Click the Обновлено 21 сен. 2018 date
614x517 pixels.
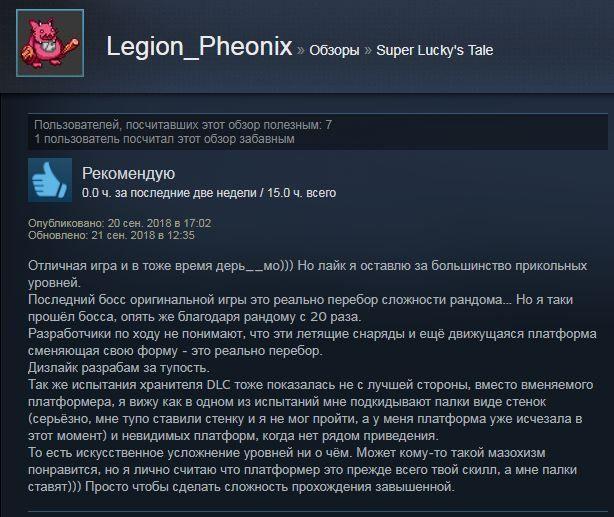click(111, 235)
